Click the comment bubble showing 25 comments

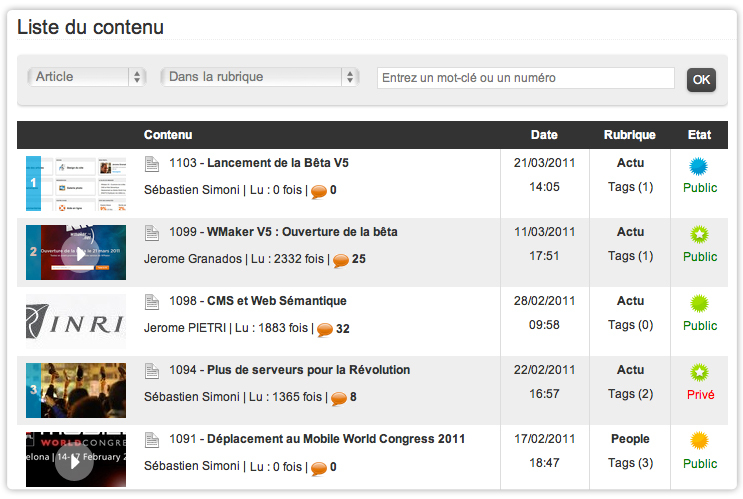pyautogui.click(x=341, y=260)
